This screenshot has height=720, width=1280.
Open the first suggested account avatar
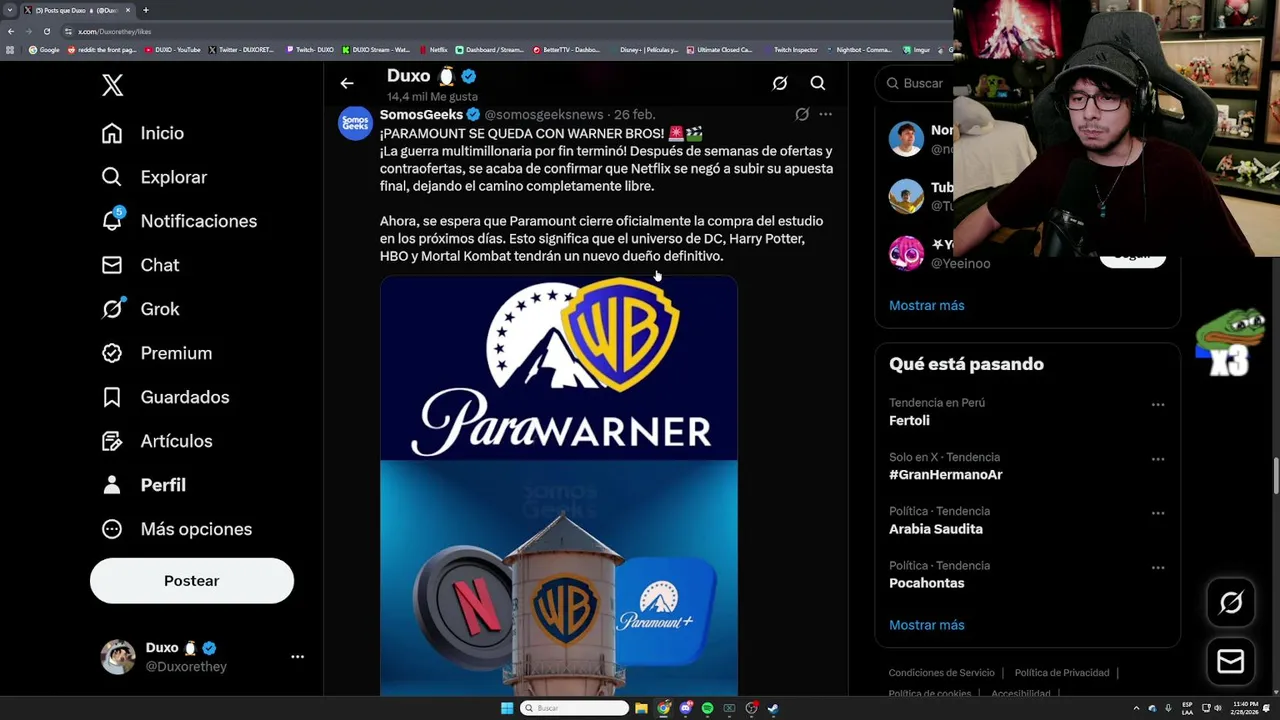(x=906, y=139)
